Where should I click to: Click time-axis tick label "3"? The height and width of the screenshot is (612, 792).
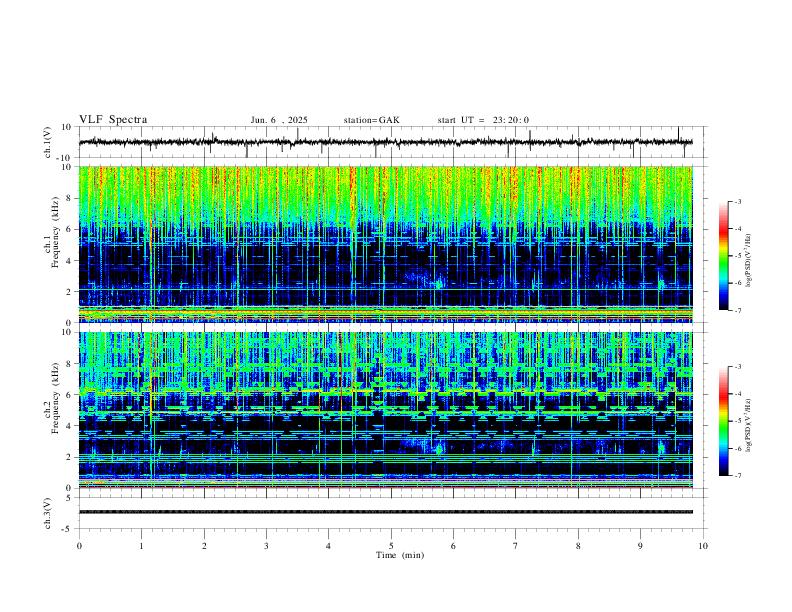(266, 546)
